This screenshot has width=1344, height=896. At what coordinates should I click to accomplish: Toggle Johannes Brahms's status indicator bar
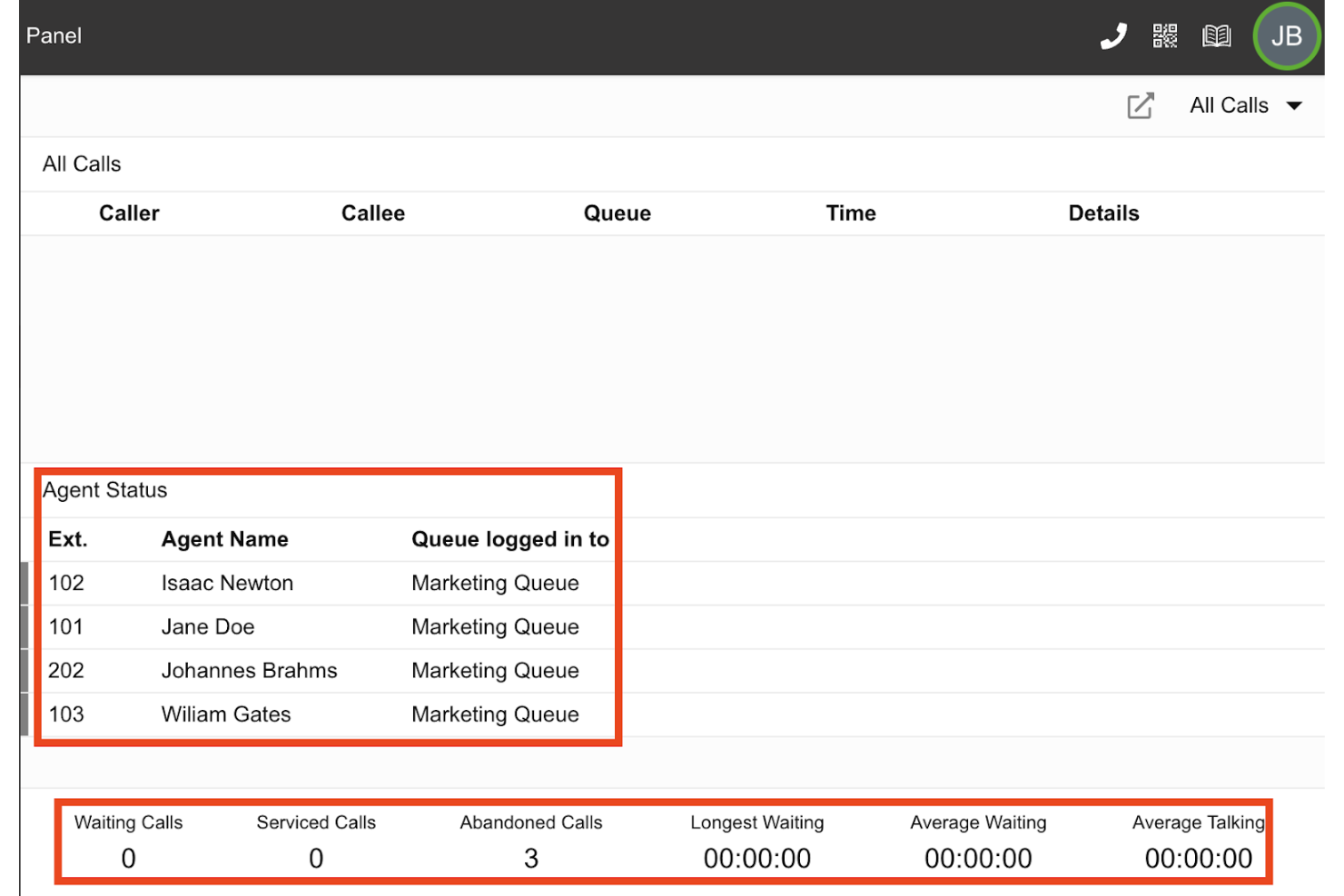click(x=23, y=670)
